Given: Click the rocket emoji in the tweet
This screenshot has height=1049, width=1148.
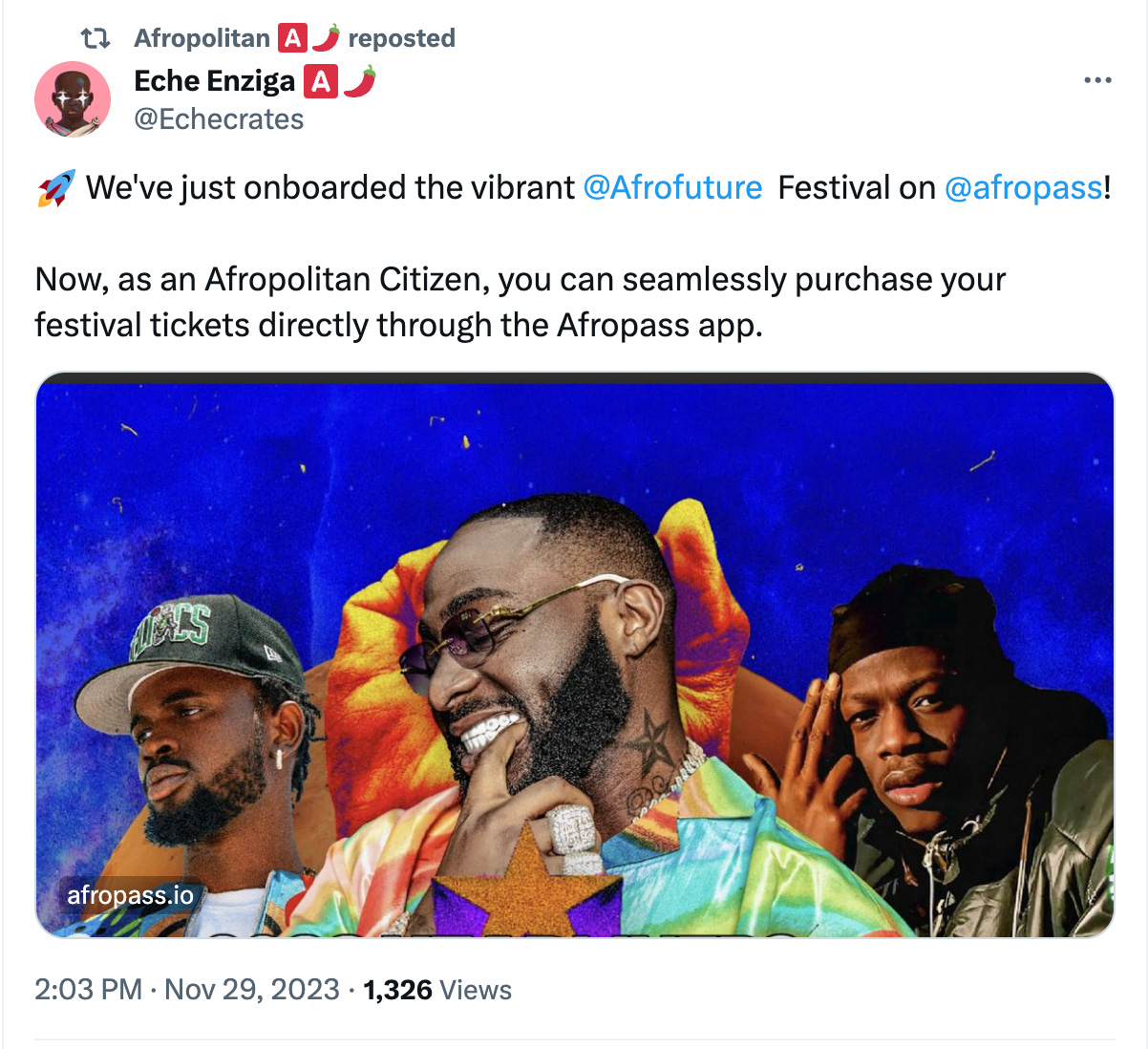Looking at the screenshot, I should [x=55, y=188].
